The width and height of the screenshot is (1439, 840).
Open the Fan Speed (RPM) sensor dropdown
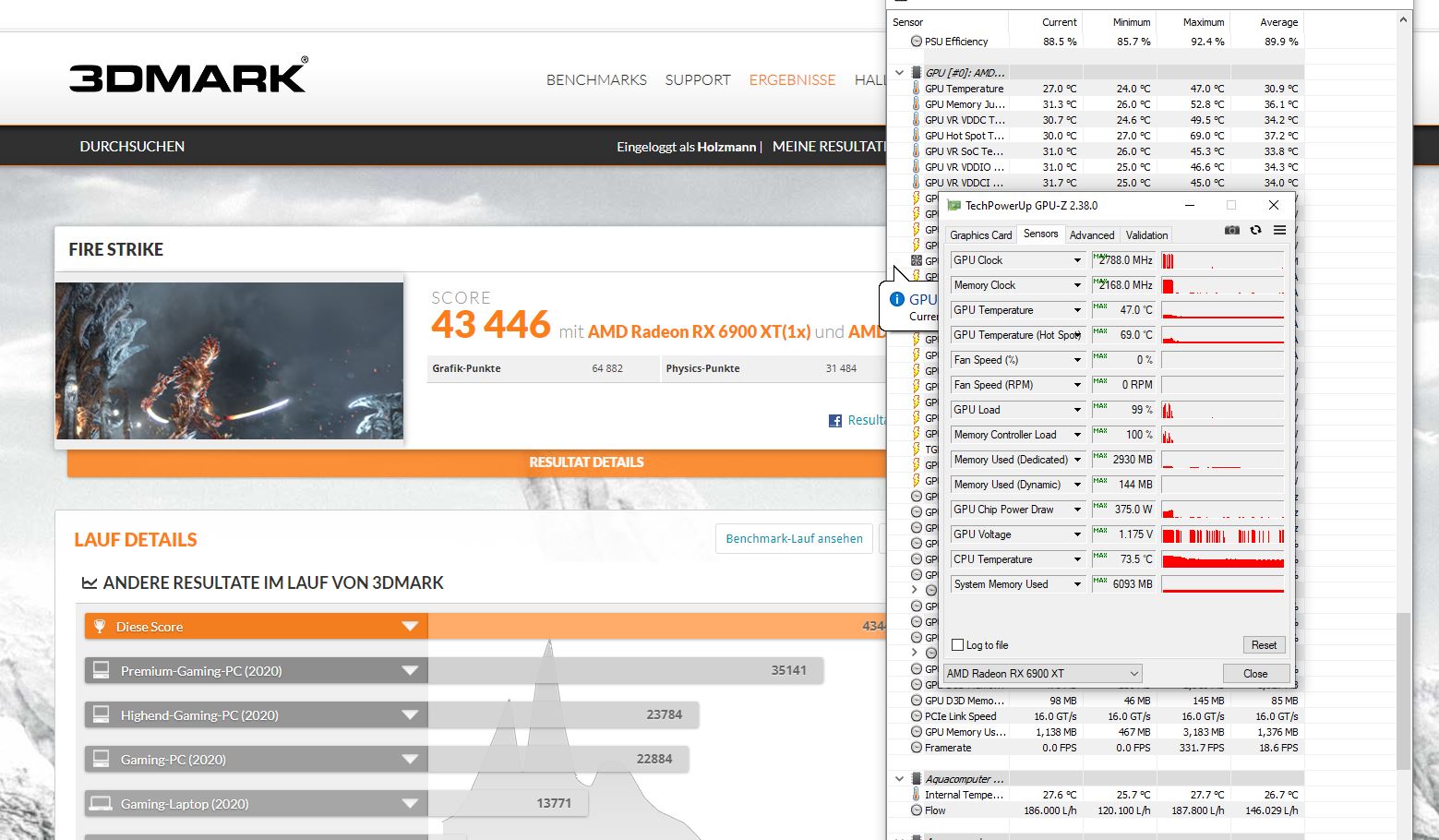(1076, 385)
